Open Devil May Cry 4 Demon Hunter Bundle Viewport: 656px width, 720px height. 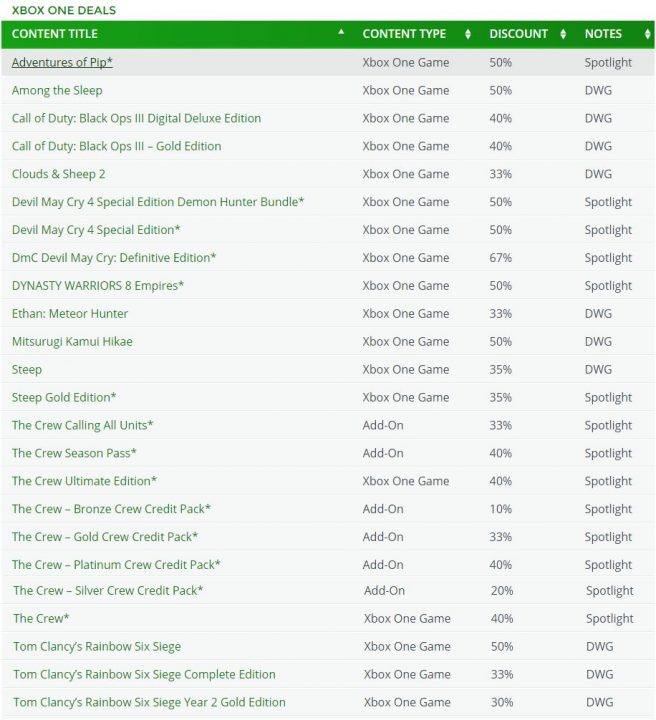click(158, 202)
